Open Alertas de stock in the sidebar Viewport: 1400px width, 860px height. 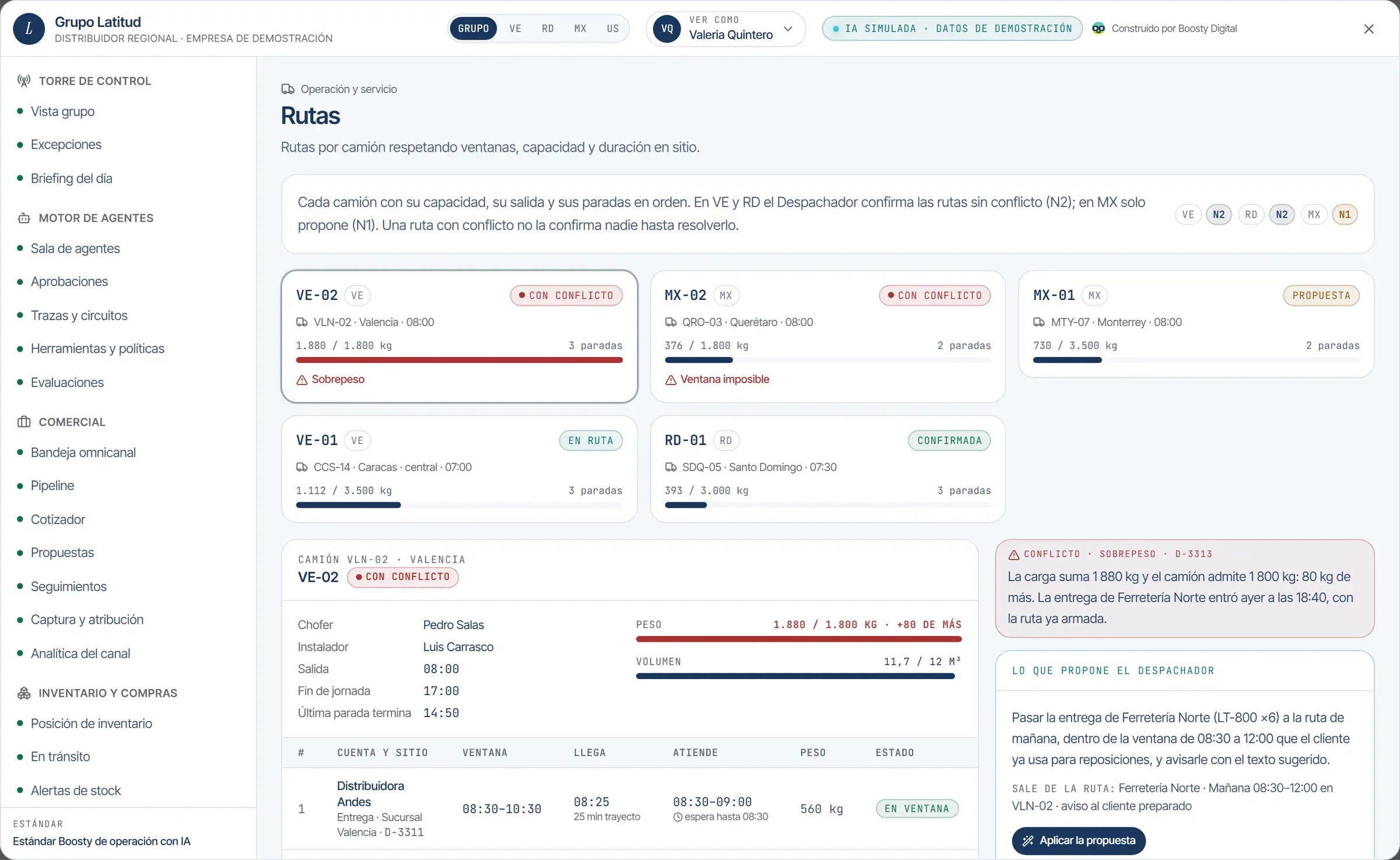click(76, 791)
